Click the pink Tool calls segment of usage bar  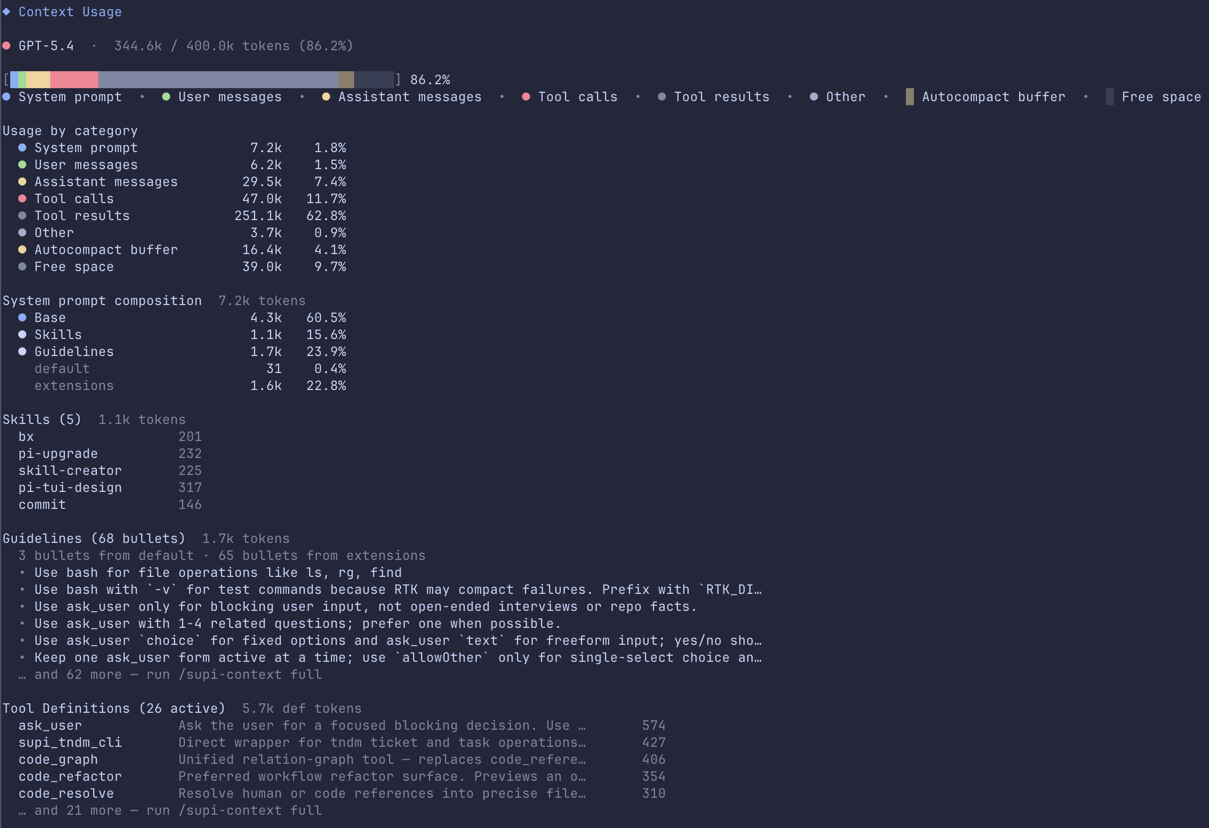74,79
